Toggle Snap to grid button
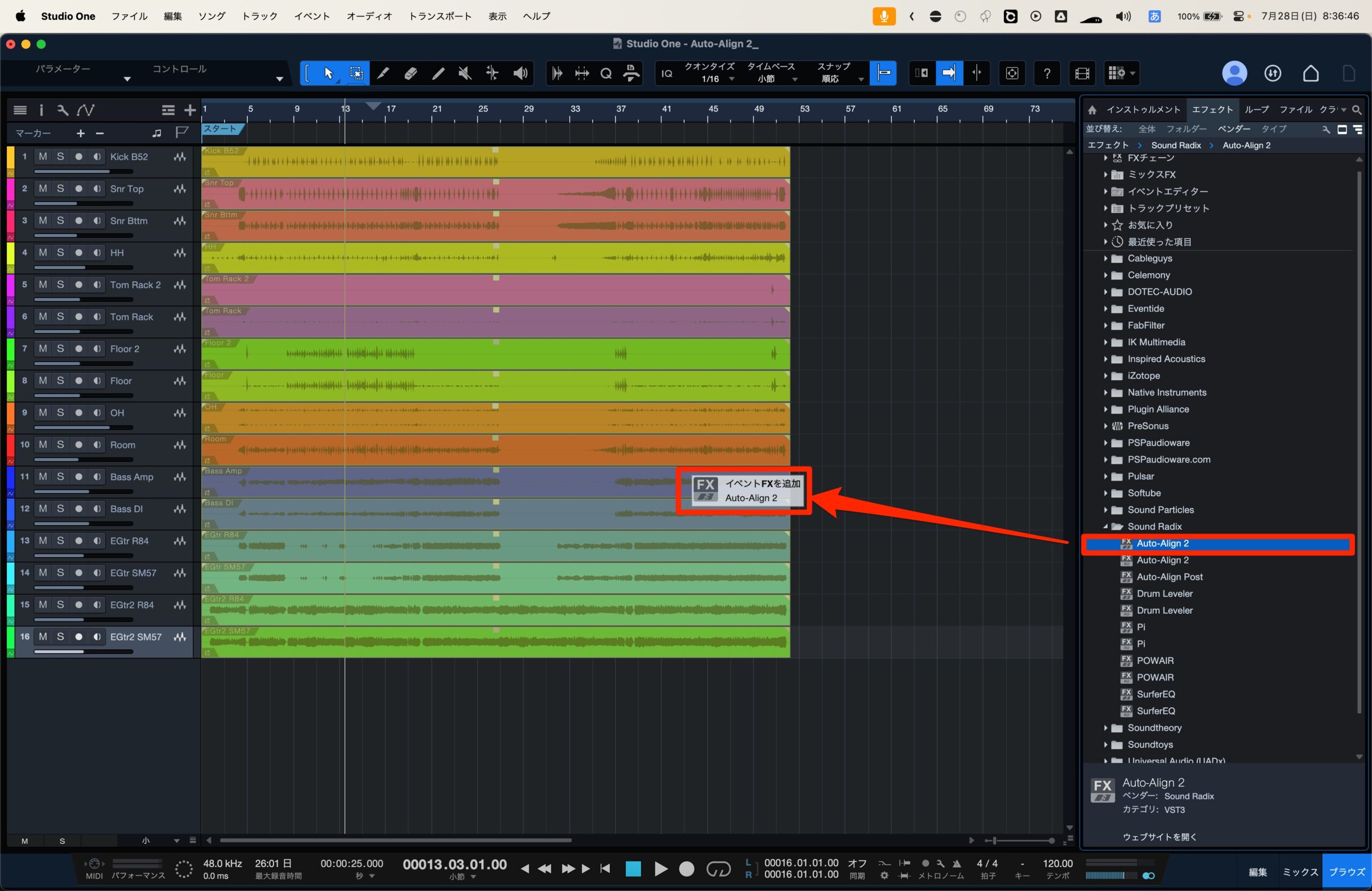1372x891 pixels. click(x=883, y=73)
